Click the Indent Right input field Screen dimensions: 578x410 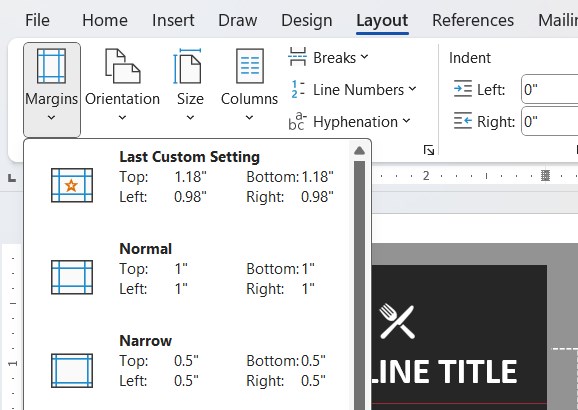click(550, 121)
